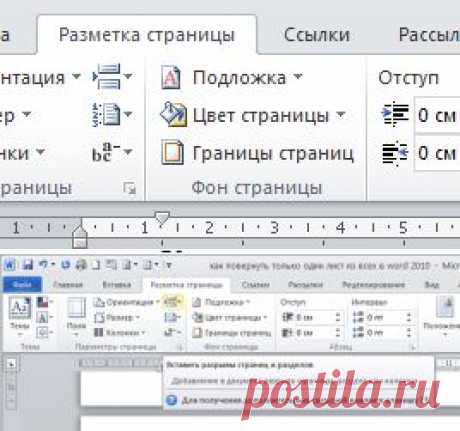Open Line Numbers dropdown in the enlarged ribbon
This screenshot has height=431, width=460.
coord(112,115)
